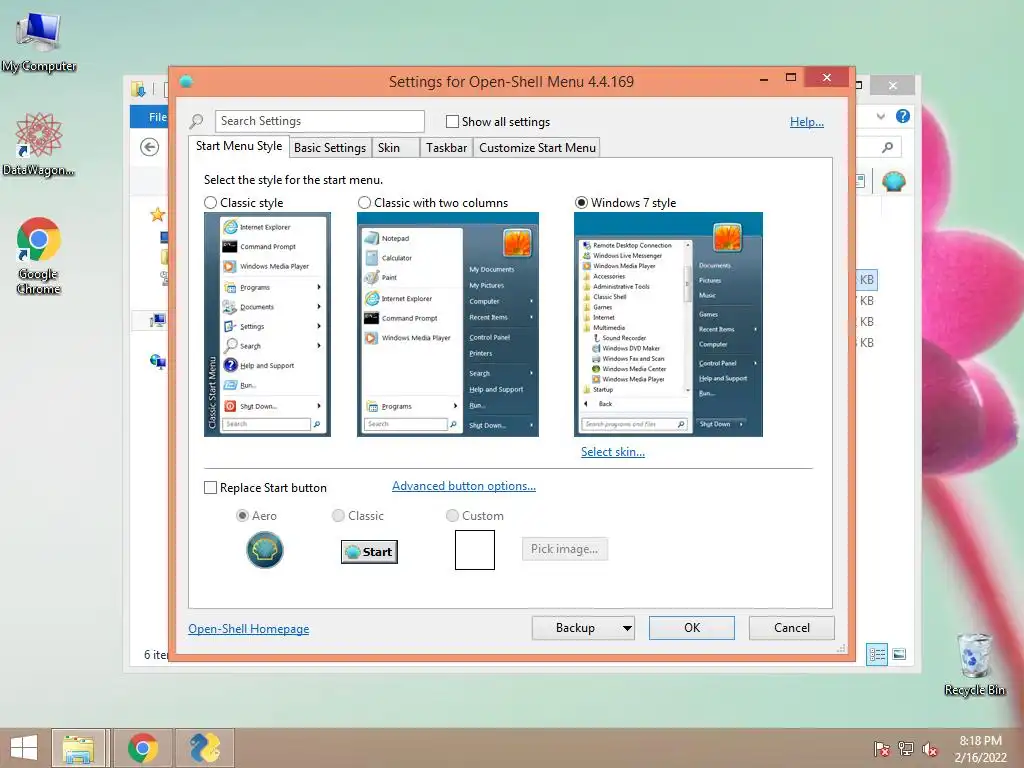
Task: Click the Explorer search magnifier icon
Action: [887, 148]
